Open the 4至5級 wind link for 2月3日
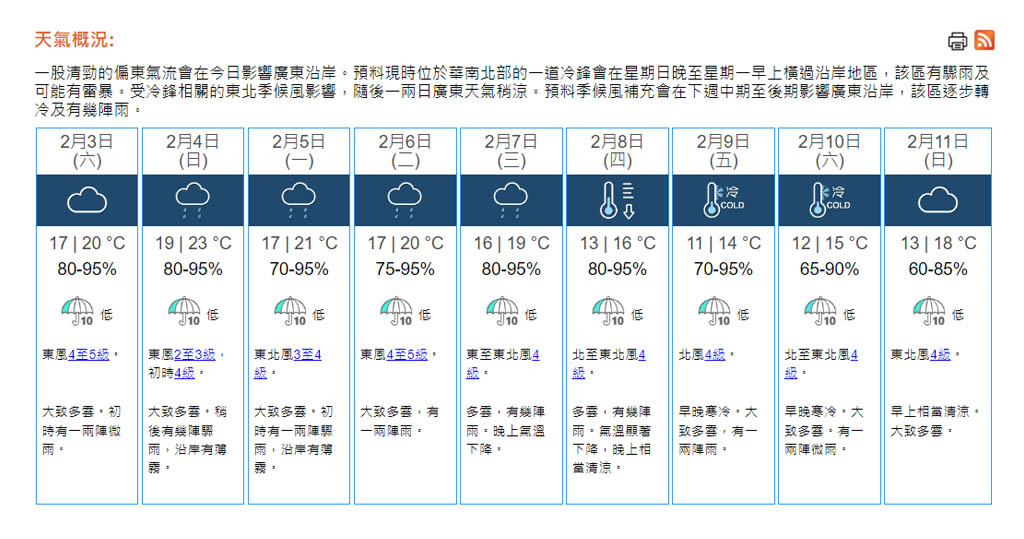Screen dimensions: 1024x539 88,355
